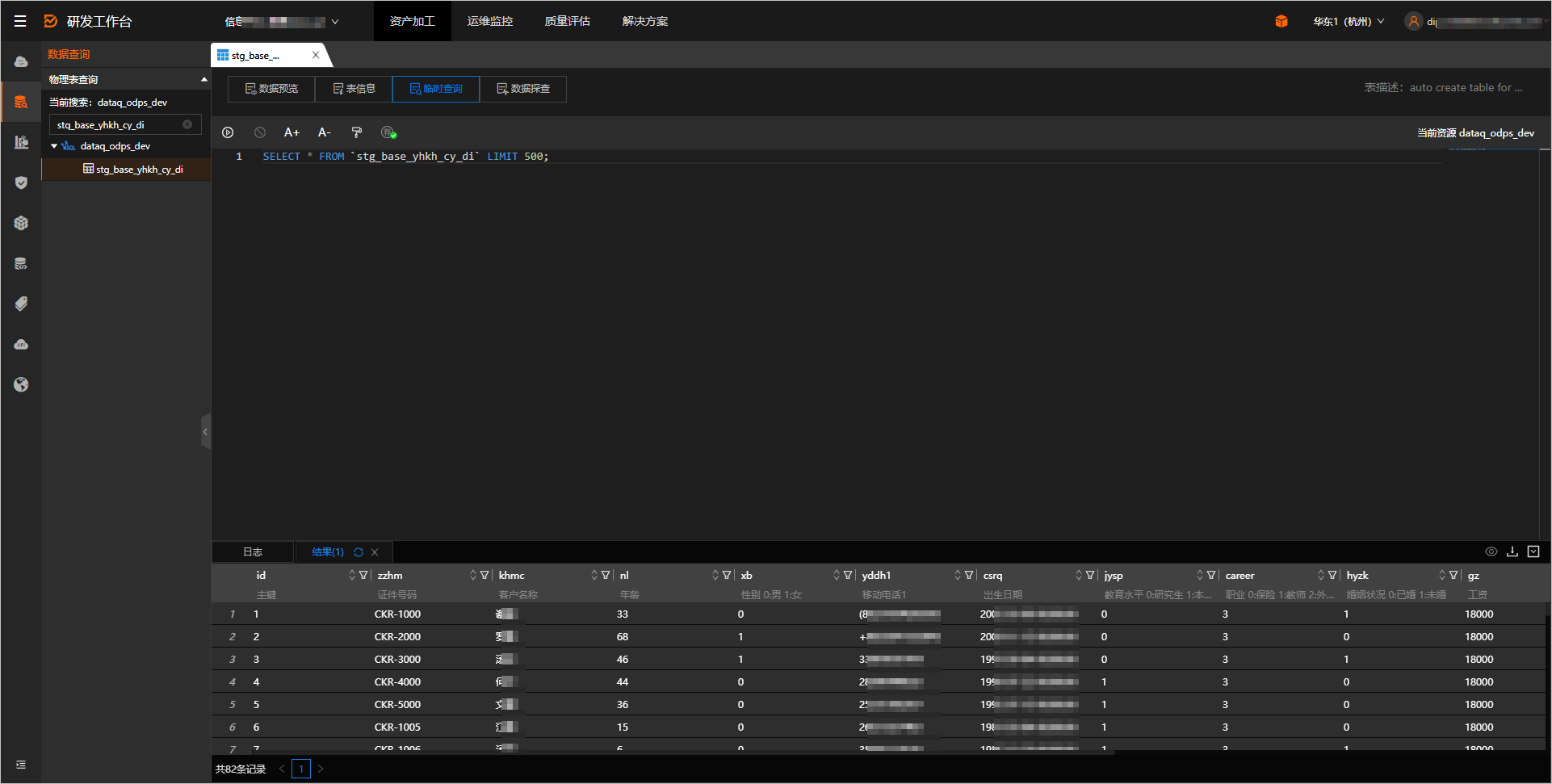This screenshot has width=1552, height=784.
Task: Select the stg_base_ editor tab
Action: click(x=257, y=55)
